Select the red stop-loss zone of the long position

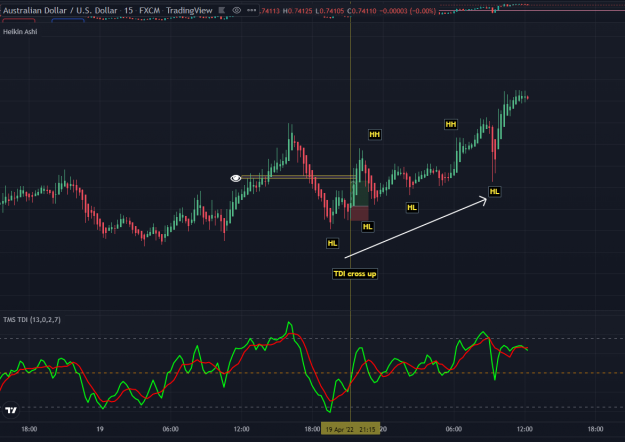tap(359, 213)
